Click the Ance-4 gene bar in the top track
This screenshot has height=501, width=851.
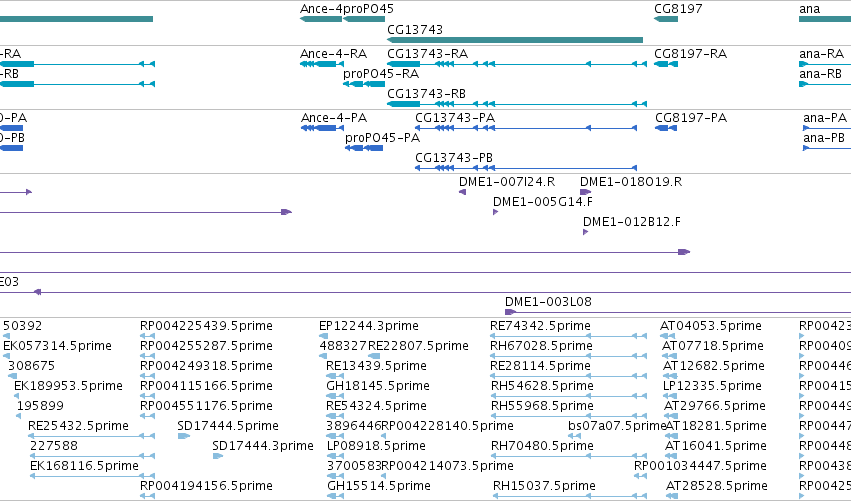pyautogui.click(x=321, y=19)
